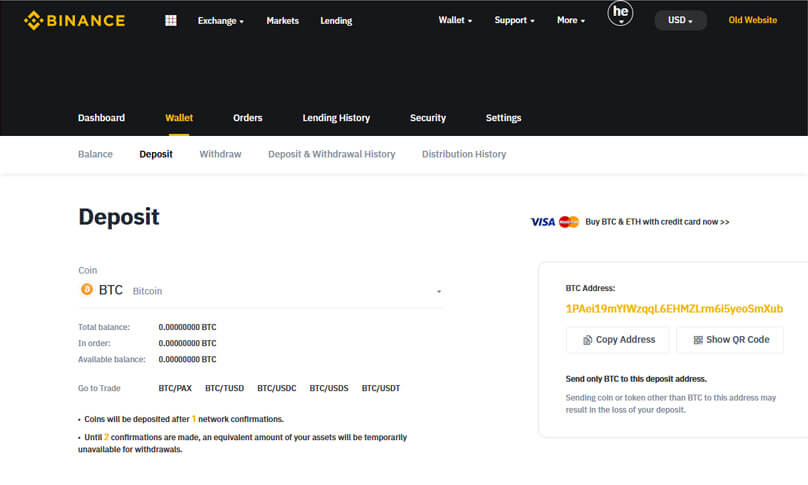Click the Copy Address button
The height and width of the screenshot is (485, 808).
[x=617, y=340]
